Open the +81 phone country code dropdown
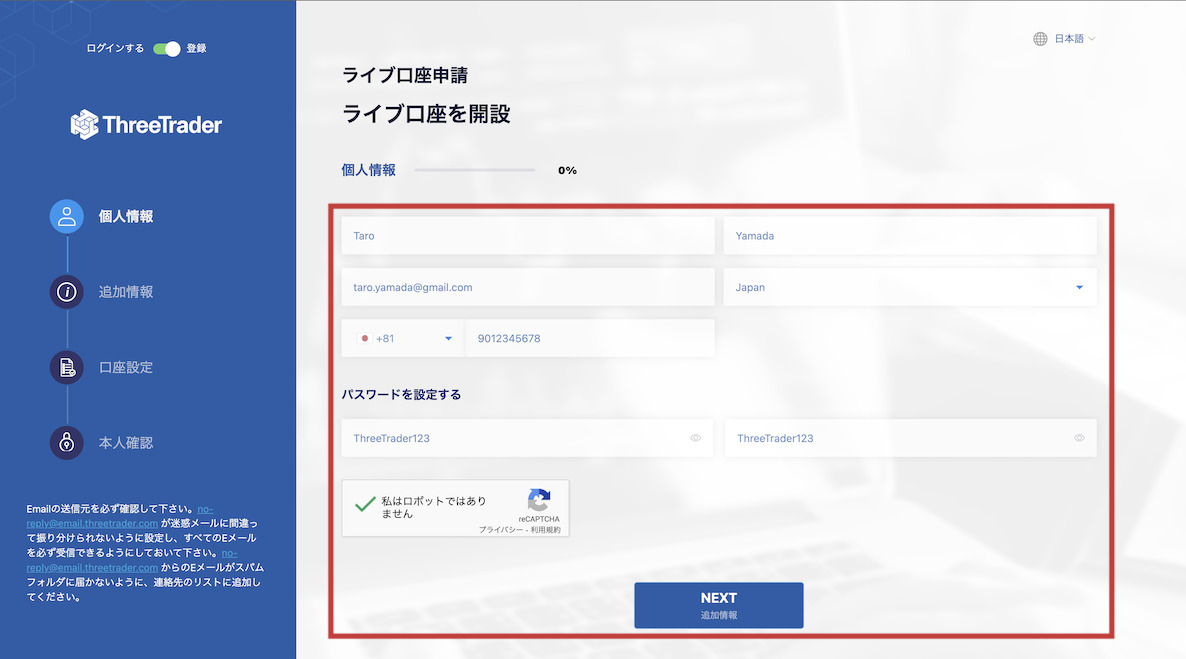The image size is (1186, 659). pos(404,339)
